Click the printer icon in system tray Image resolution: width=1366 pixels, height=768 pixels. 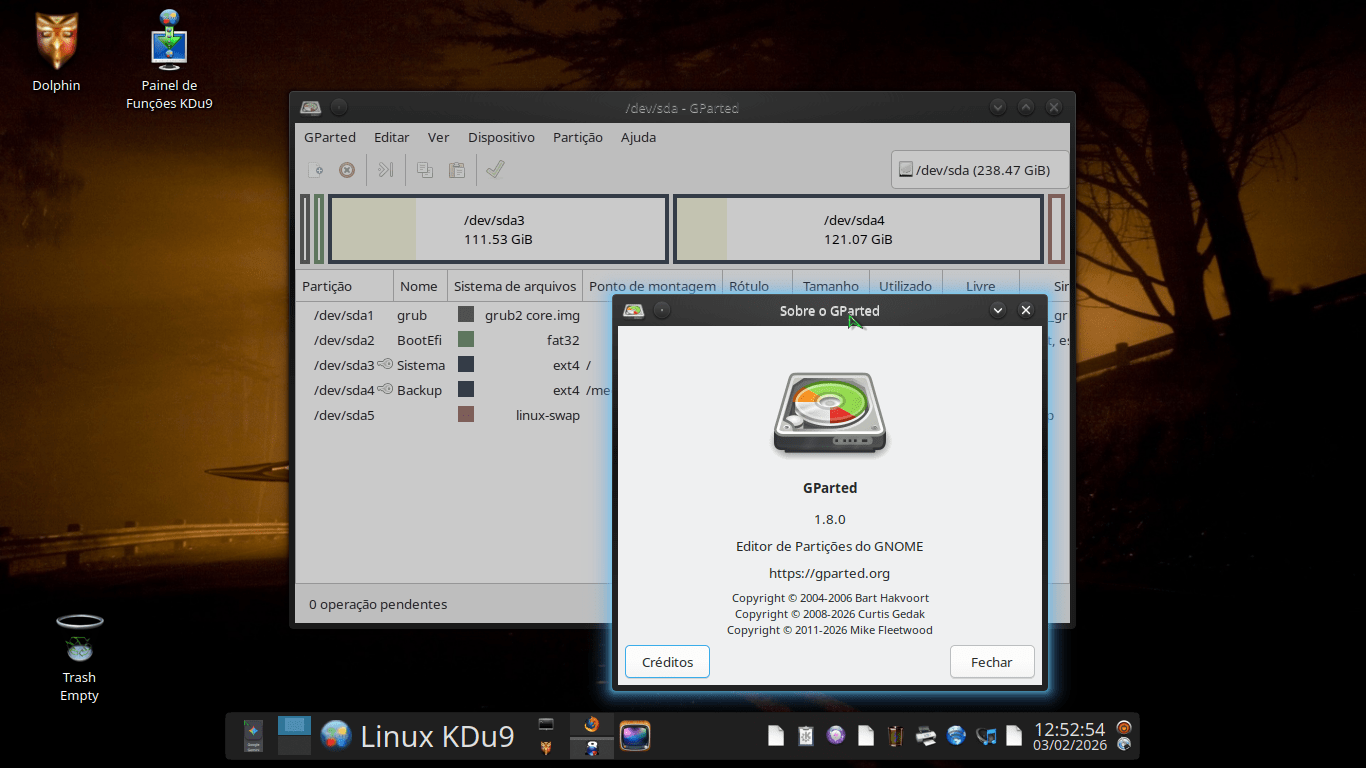coord(926,736)
